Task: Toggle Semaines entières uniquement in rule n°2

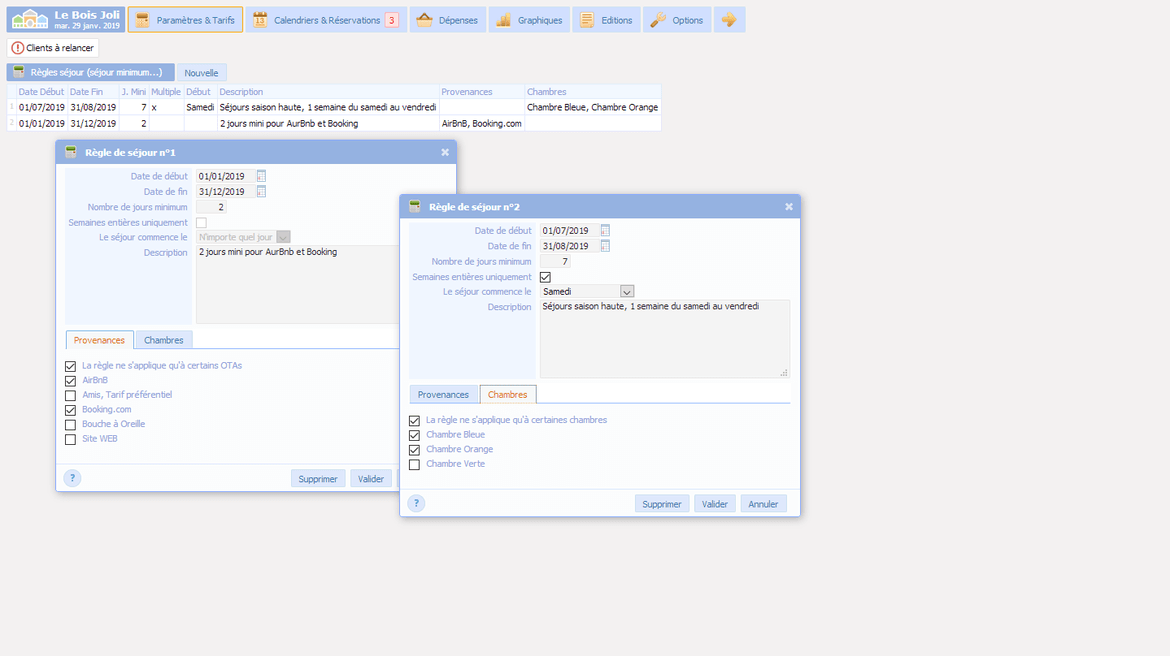Action: pyautogui.click(x=545, y=277)
